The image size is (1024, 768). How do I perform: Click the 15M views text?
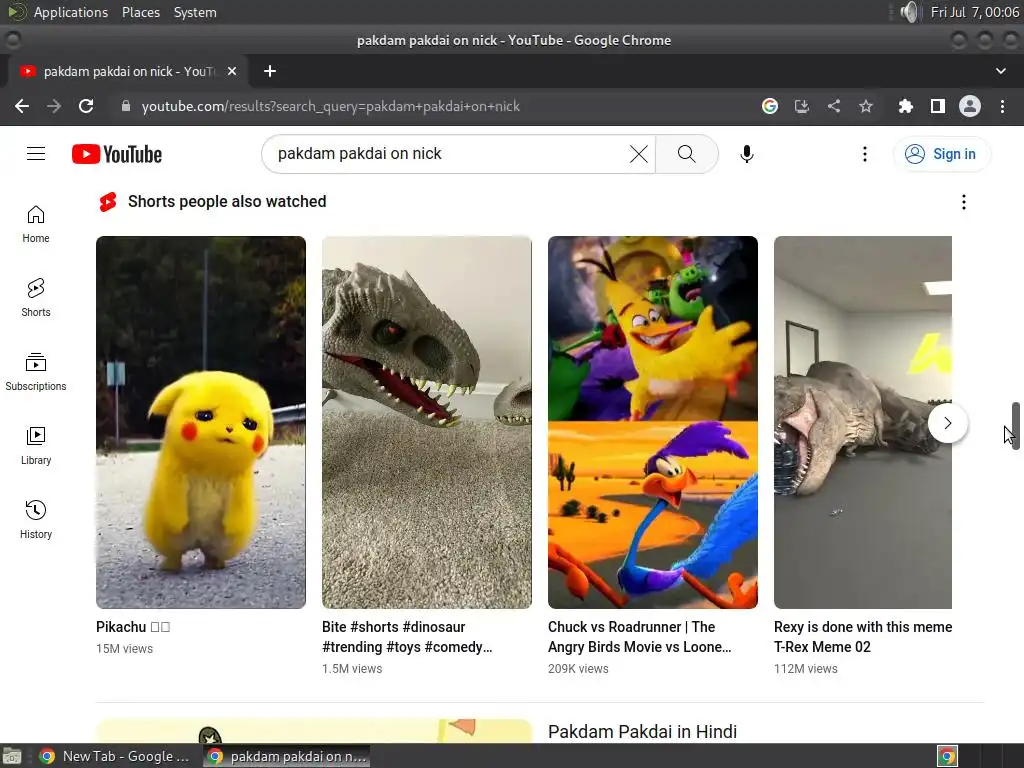[x=124, y=648]
